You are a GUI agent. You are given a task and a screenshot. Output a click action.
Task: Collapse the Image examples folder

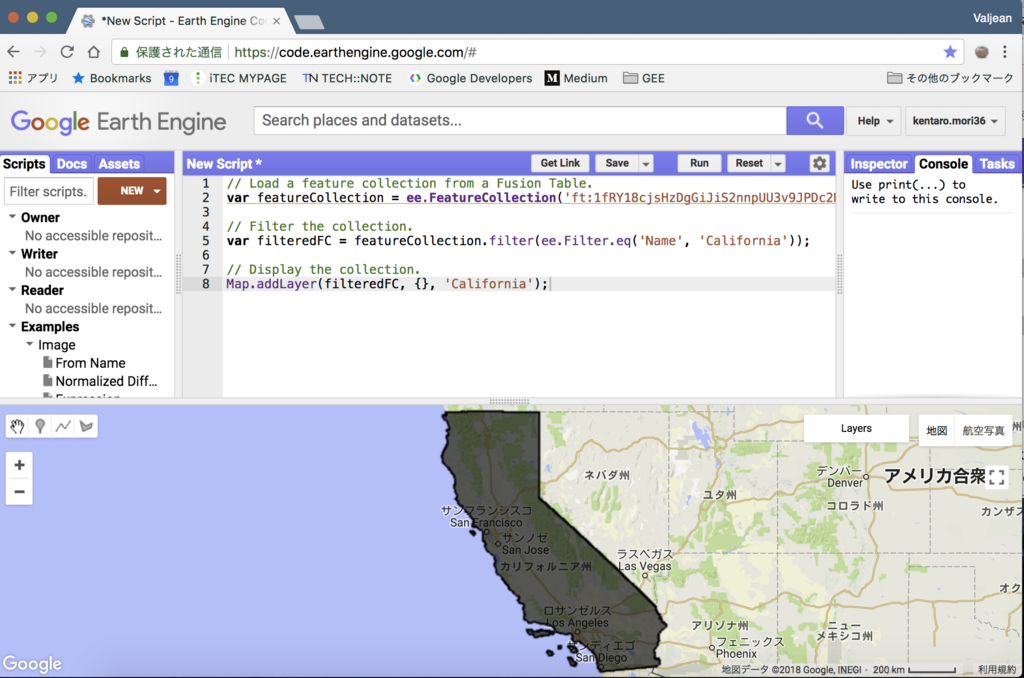(x=29, y=344)
